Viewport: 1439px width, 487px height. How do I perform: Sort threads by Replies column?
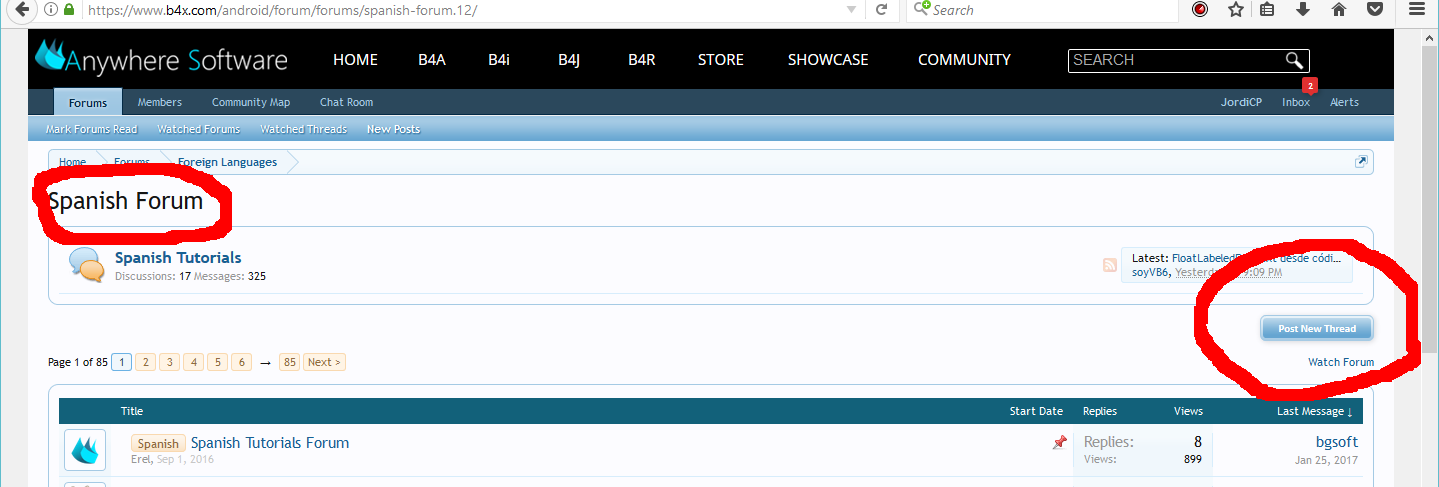pyautogui.click(x=1100, y=411)
